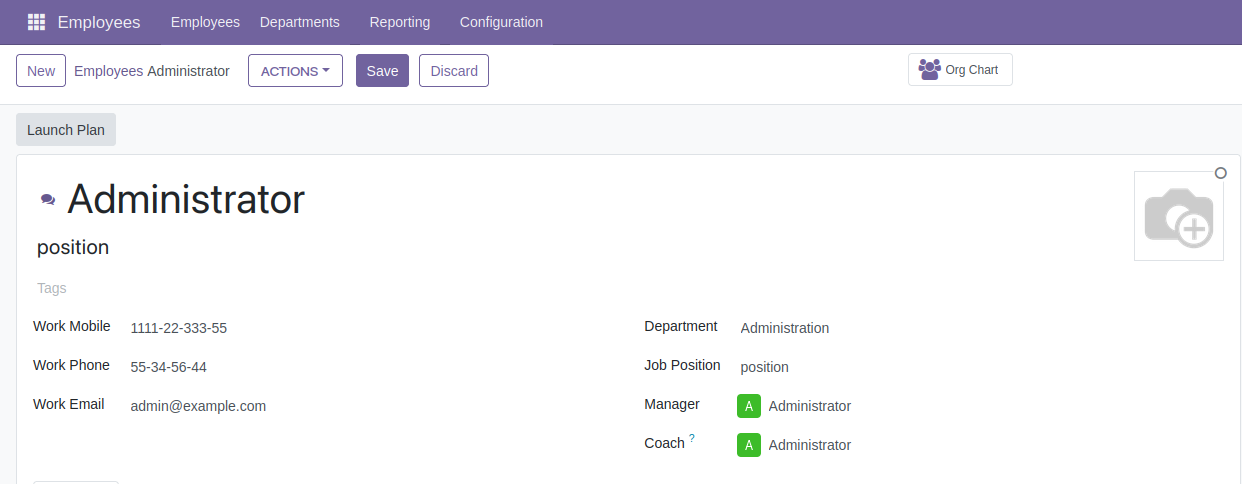Click the Coach help question mark

(x=691, y=438)
